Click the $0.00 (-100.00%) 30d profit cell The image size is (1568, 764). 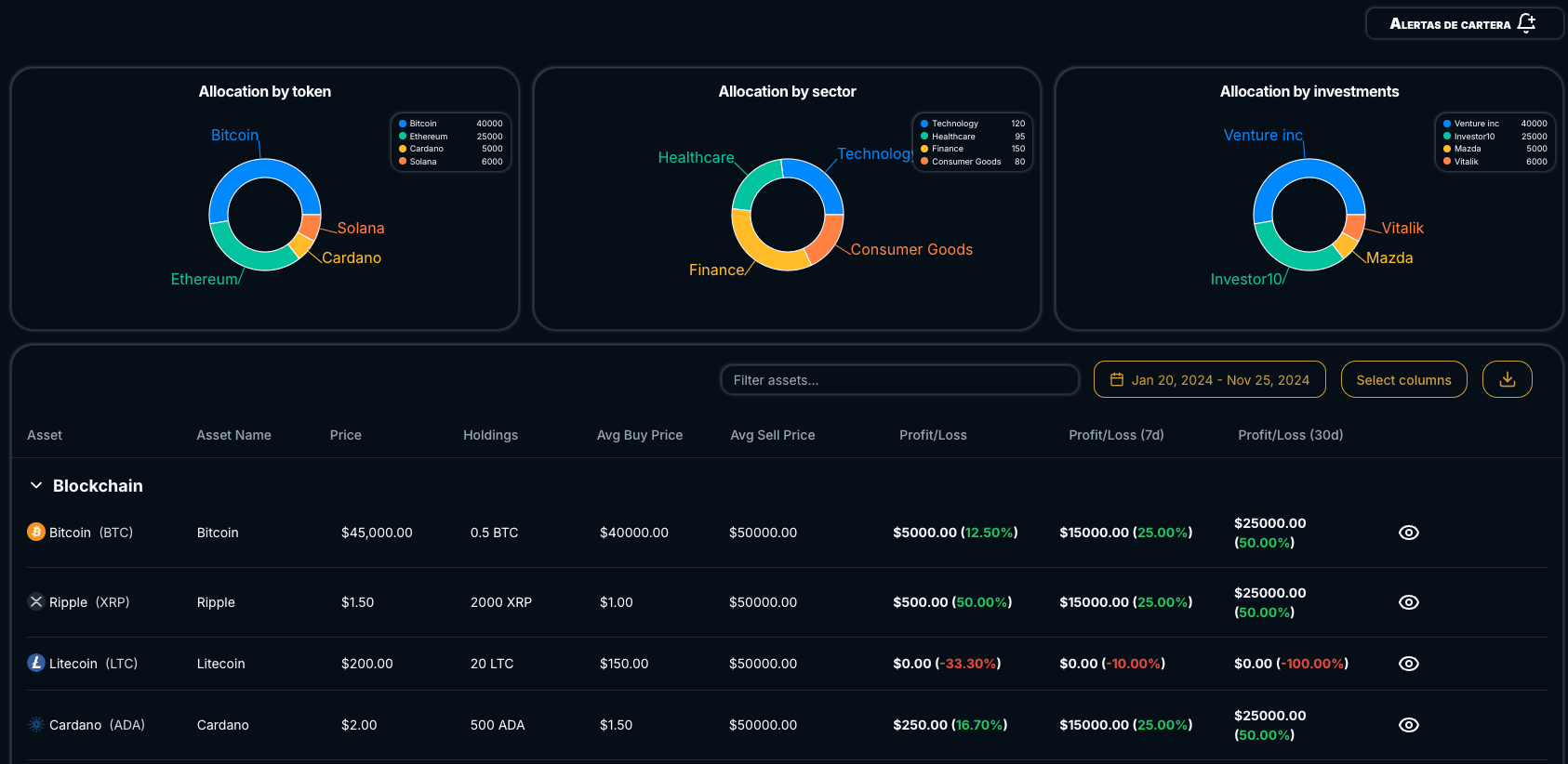(1292, 664)
